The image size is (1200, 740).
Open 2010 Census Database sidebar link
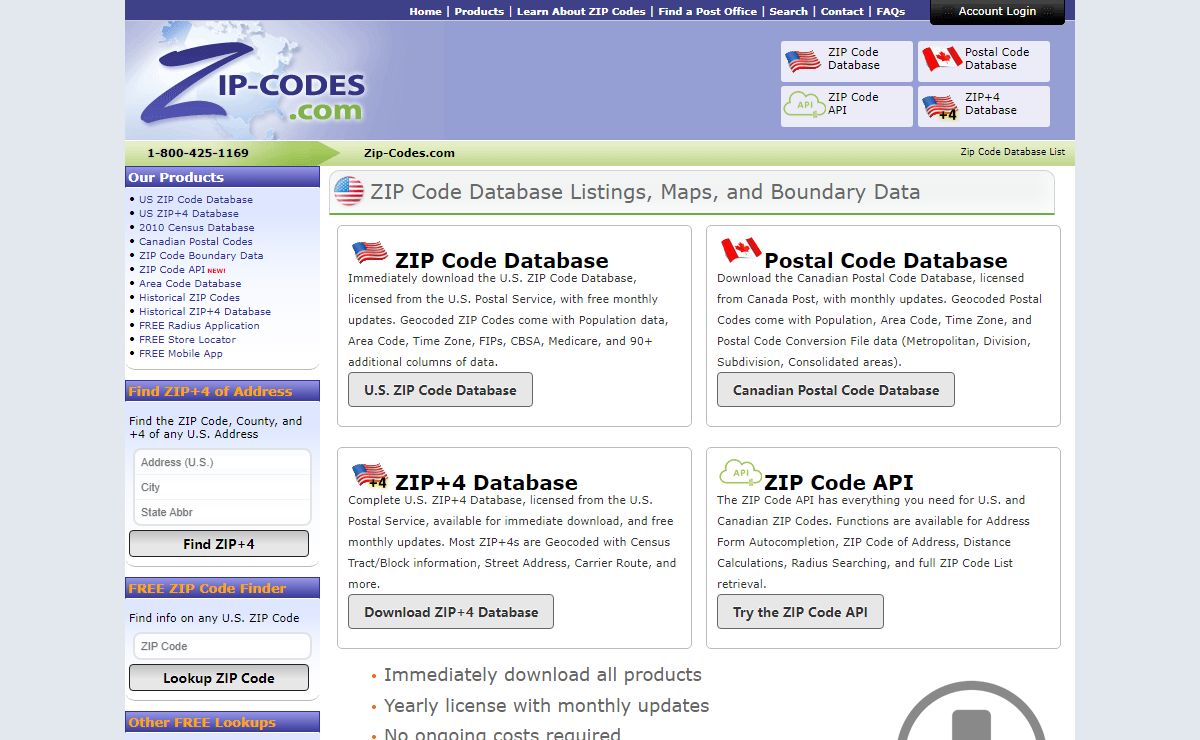point(197,227)
